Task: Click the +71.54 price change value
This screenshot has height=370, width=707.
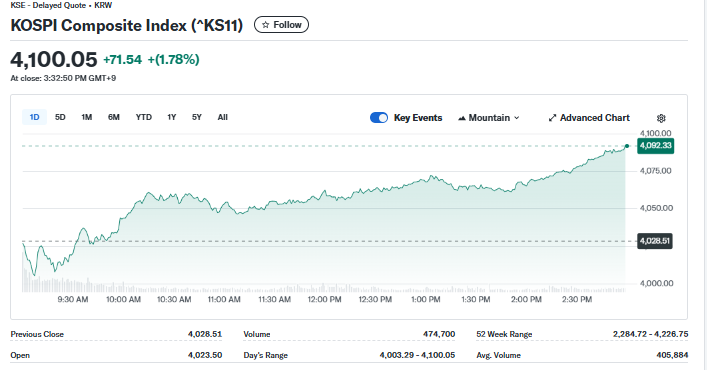Action: 122,59
